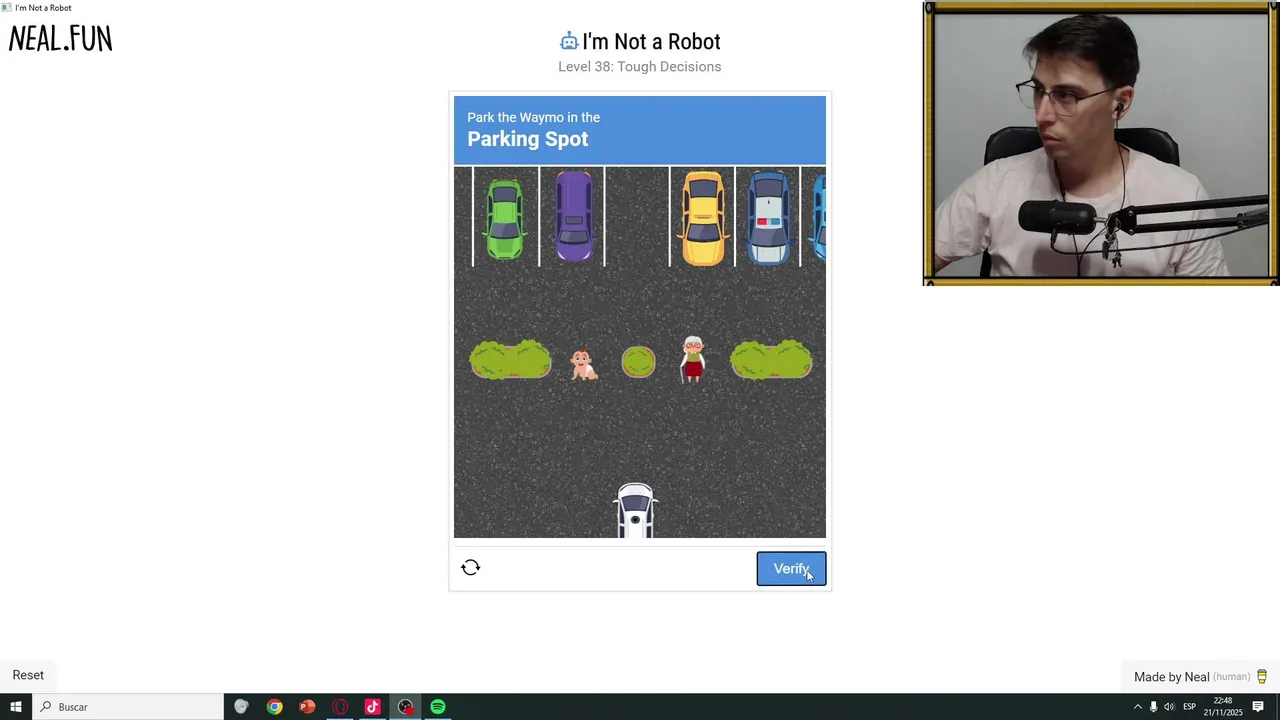Click the green parked car
This screenshot has height=720, width=1280.
point(505,219)
